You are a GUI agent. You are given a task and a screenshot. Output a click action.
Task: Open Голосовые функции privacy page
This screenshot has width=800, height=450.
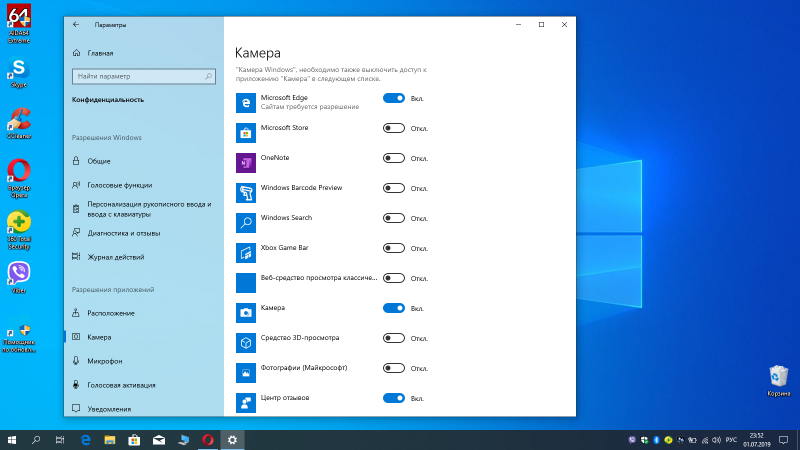[119, 184]
